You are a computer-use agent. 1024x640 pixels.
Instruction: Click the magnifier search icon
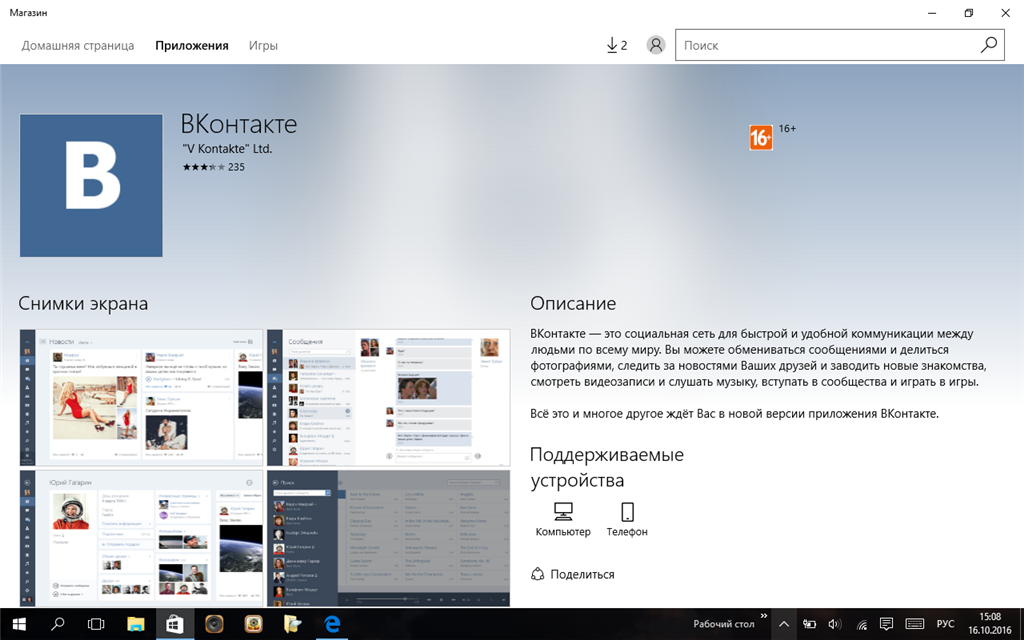point(989,44)
